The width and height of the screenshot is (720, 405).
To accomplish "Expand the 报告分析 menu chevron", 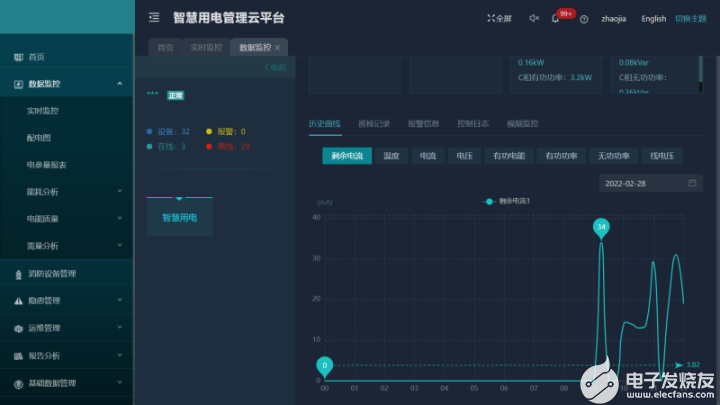I will click(x=120, y=355).
